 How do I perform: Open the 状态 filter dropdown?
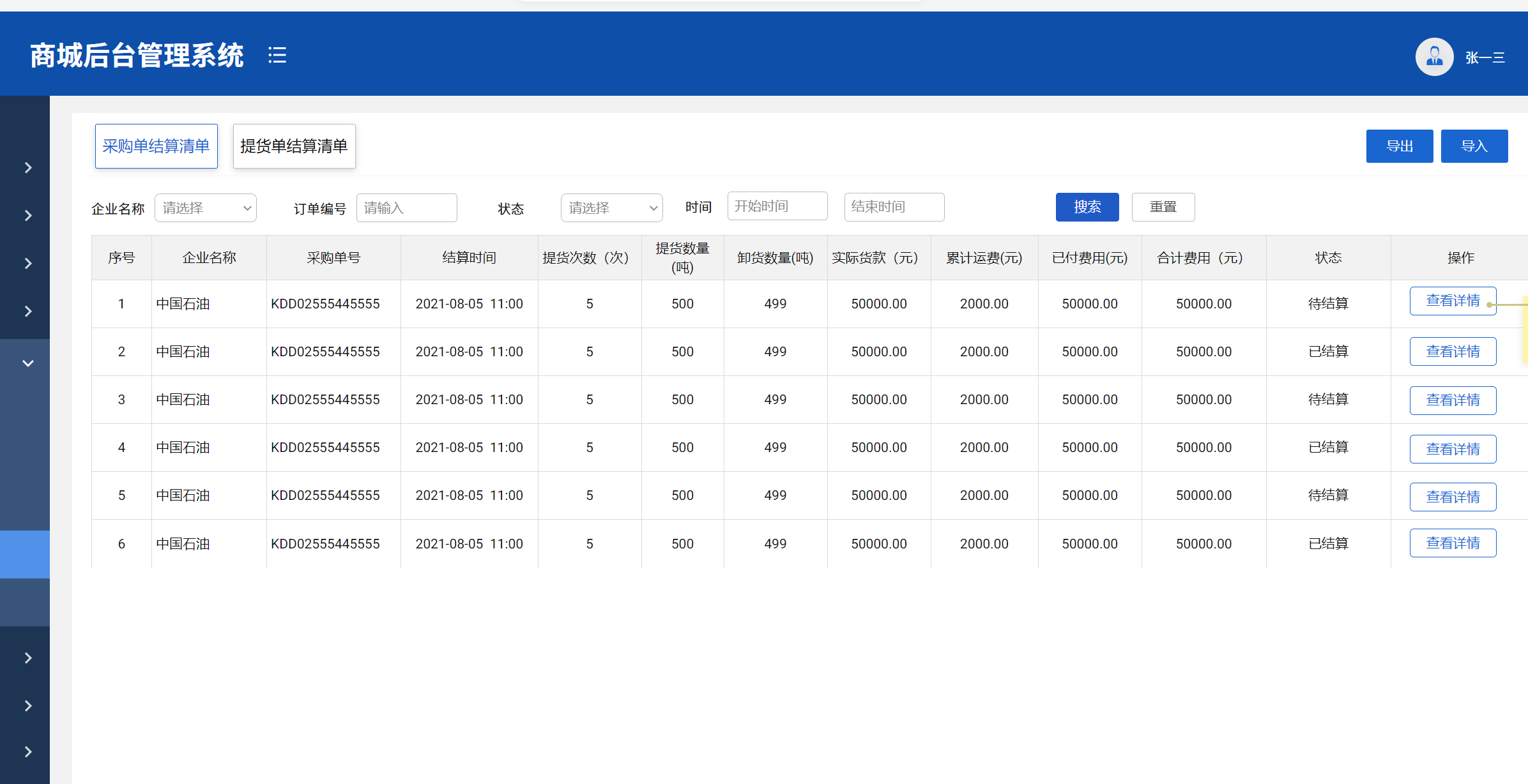coord(612,208)
